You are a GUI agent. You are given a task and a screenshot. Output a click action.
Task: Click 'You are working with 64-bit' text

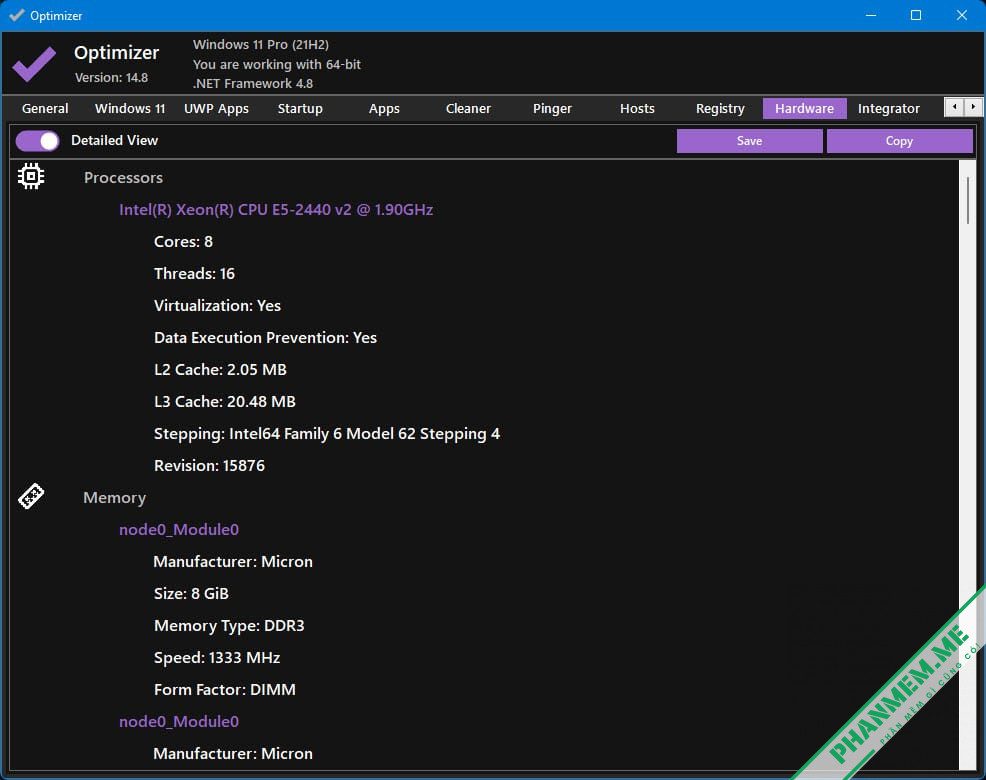tap(277, 64)
